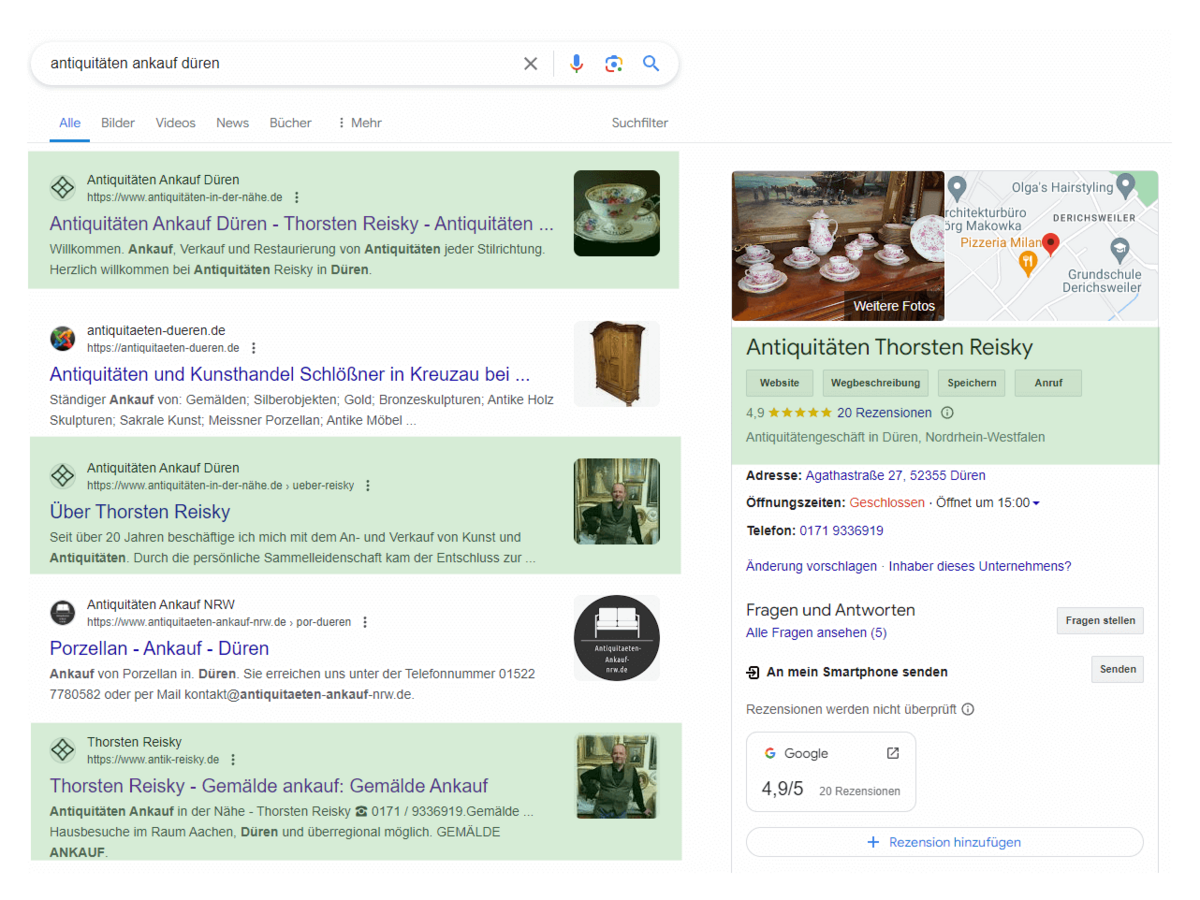The image size is (1200, 900).
Task: Switch to the Bücher tab
Action: 290,123
